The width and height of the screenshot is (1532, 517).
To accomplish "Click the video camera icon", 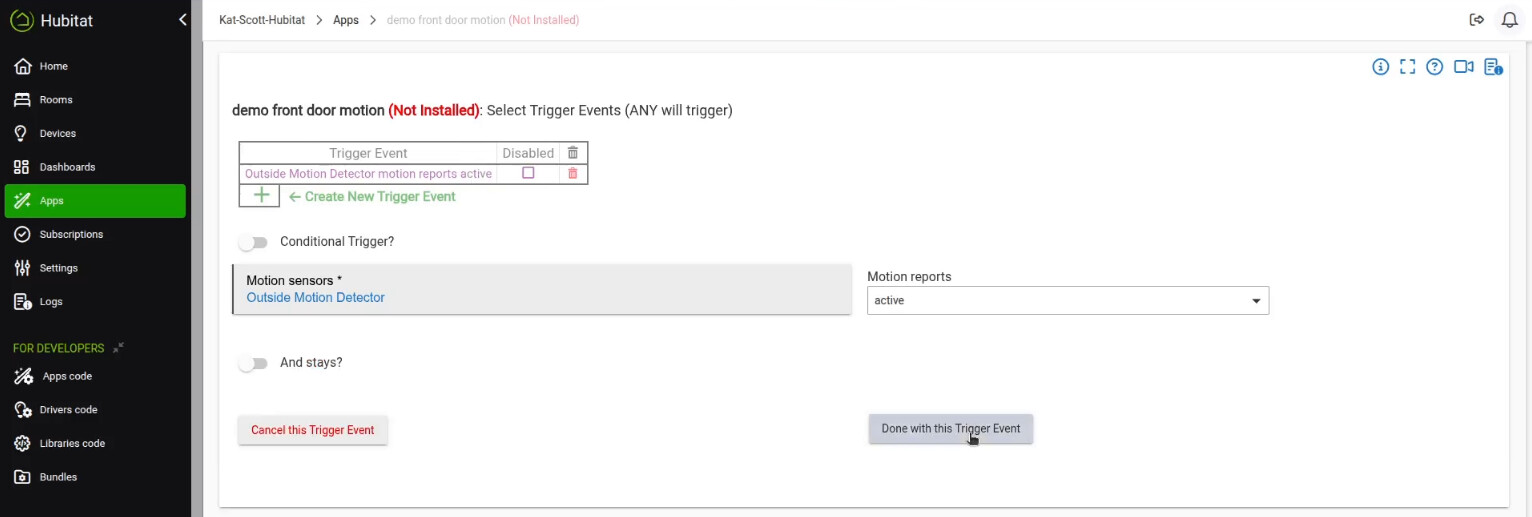I will point(1464,67).
